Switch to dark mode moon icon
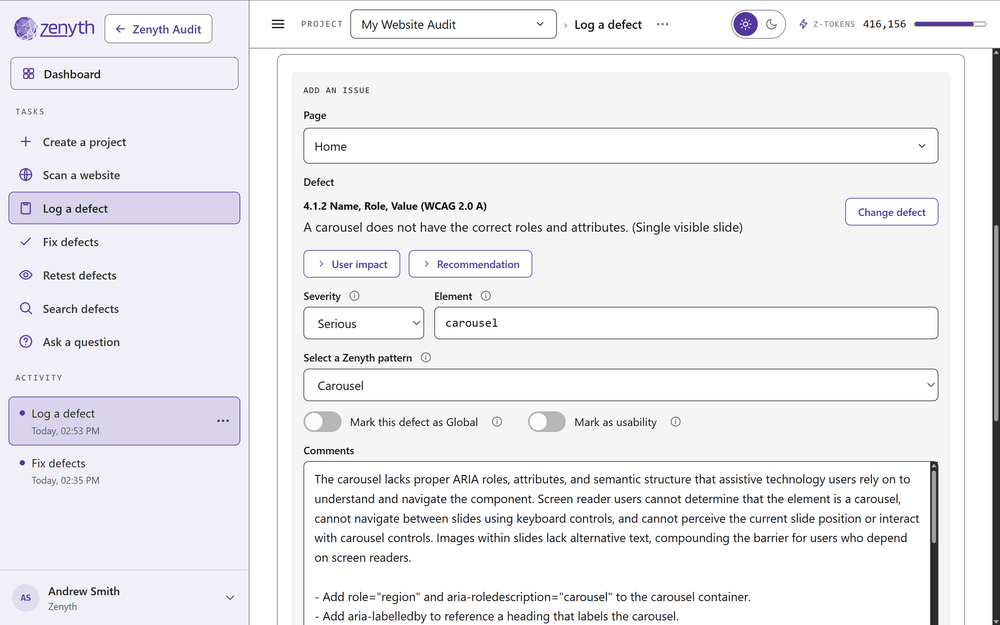The image size is (1000, 625). tap(772, 24)
